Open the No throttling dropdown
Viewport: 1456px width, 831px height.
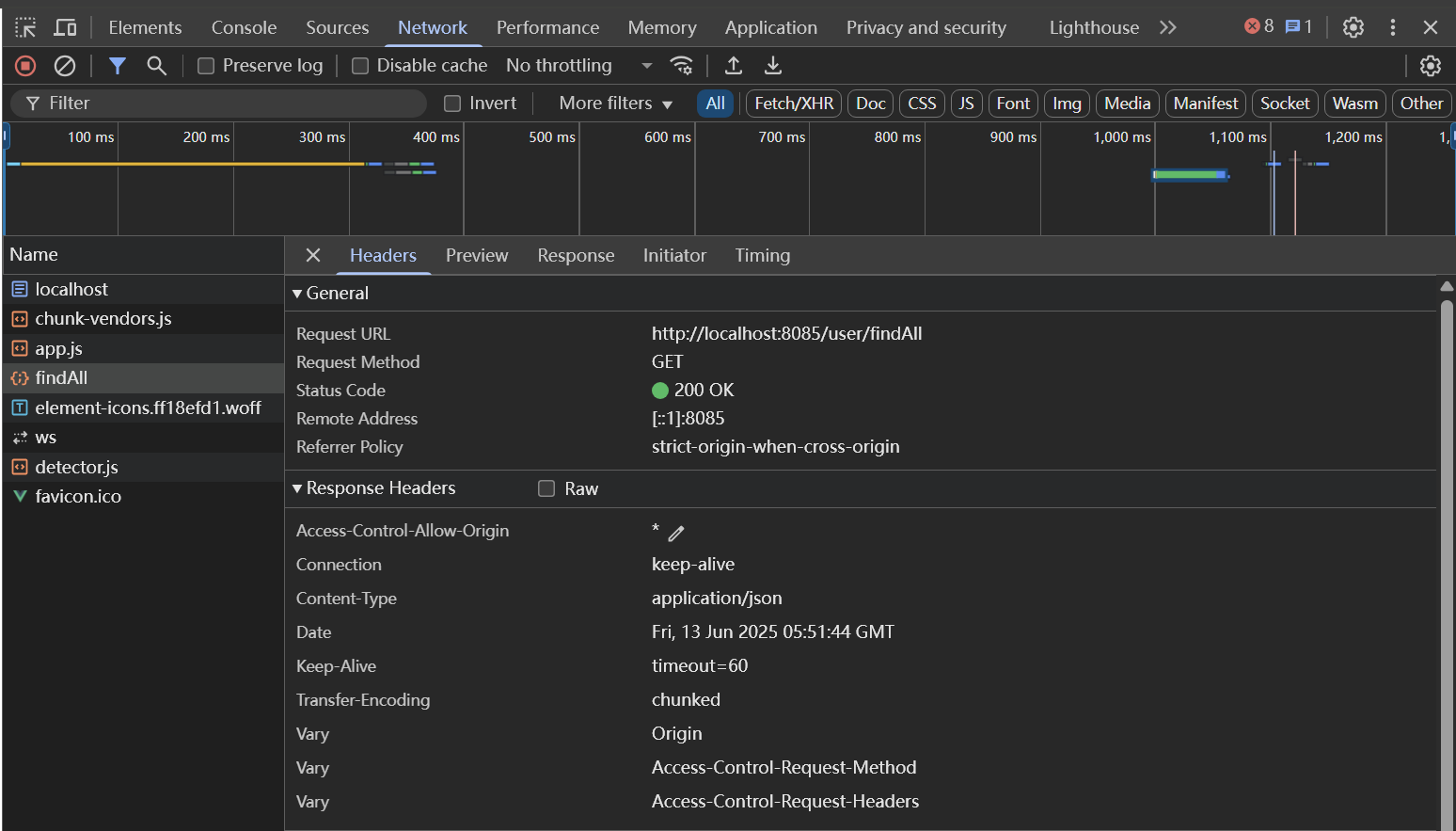click(578, 66)
